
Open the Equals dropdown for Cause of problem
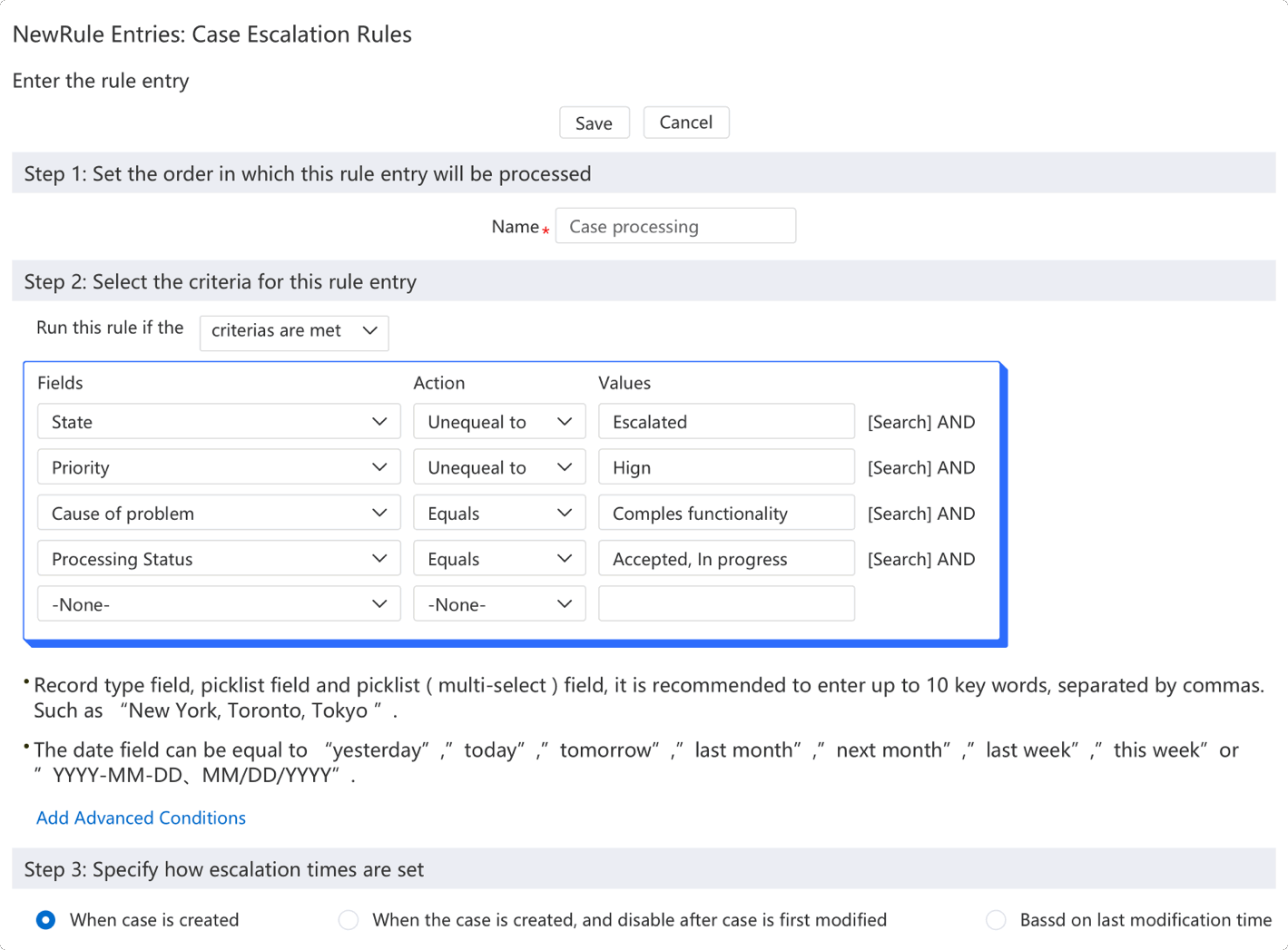pyautogui.click(x=499, y=514)
